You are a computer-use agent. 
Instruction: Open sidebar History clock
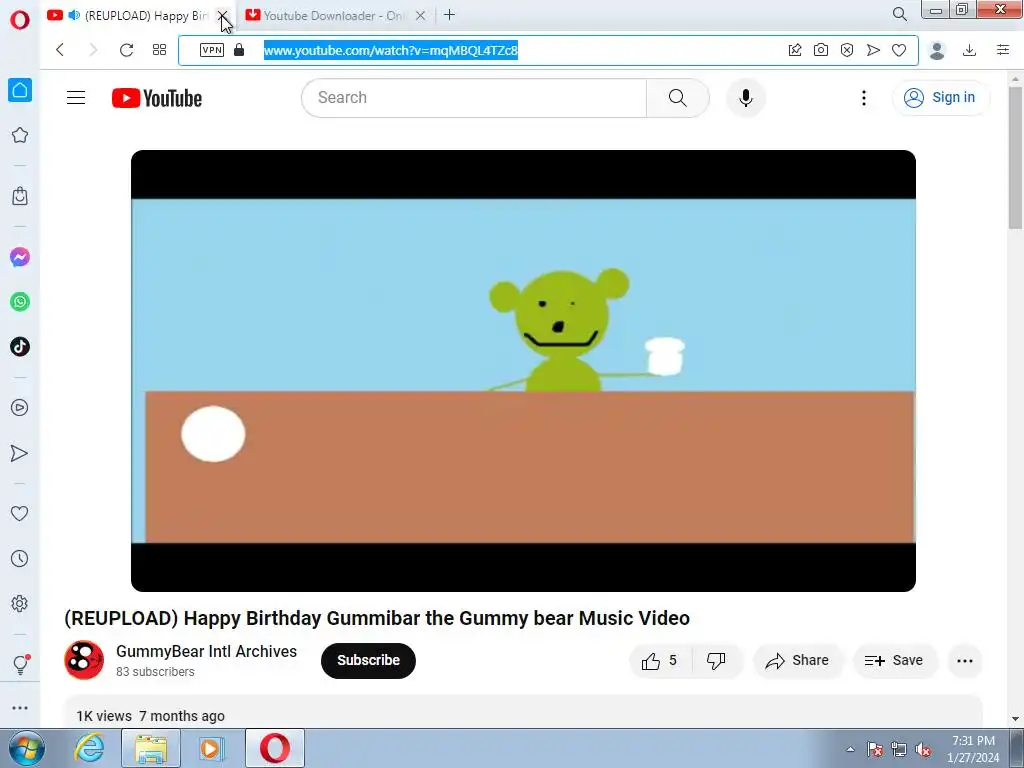(20, 558)
